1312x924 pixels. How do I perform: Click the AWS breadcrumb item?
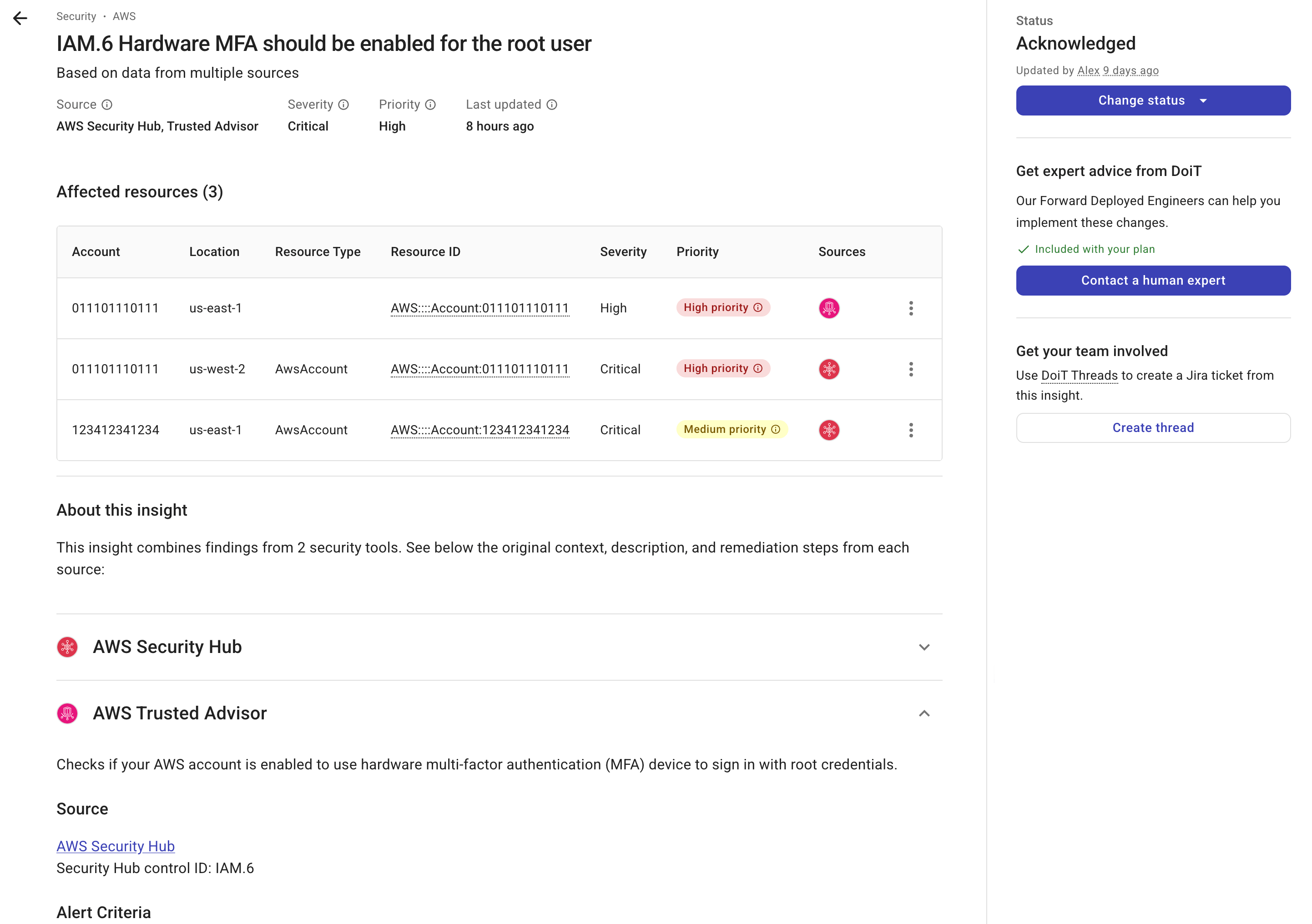point(124,16)
